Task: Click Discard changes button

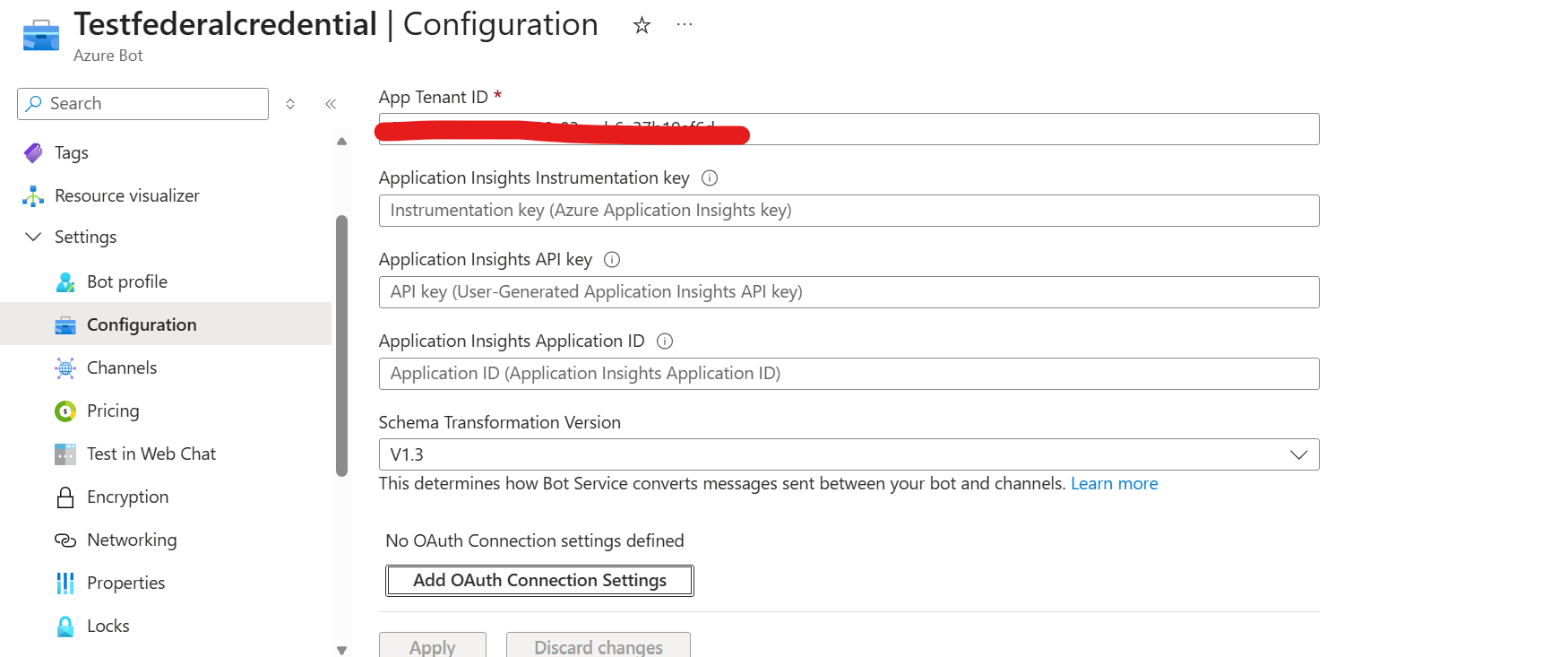Action: point(599,645)
